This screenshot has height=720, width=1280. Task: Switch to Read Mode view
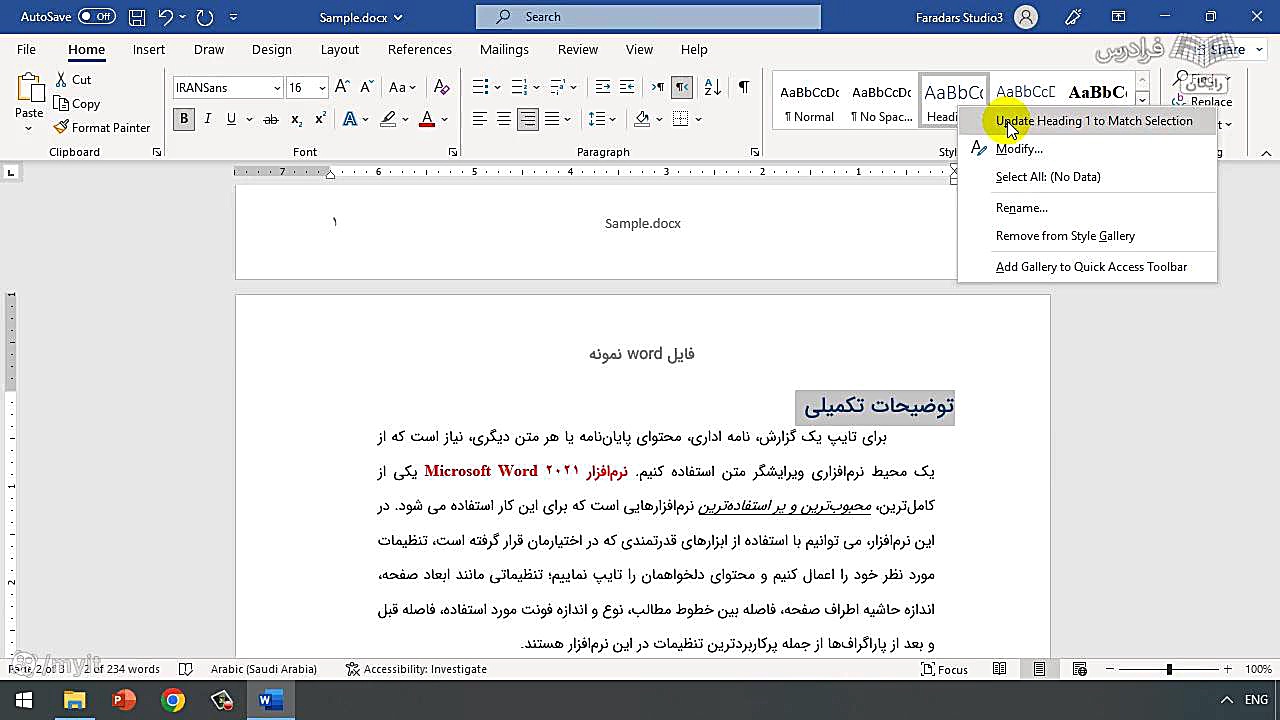1000,669
